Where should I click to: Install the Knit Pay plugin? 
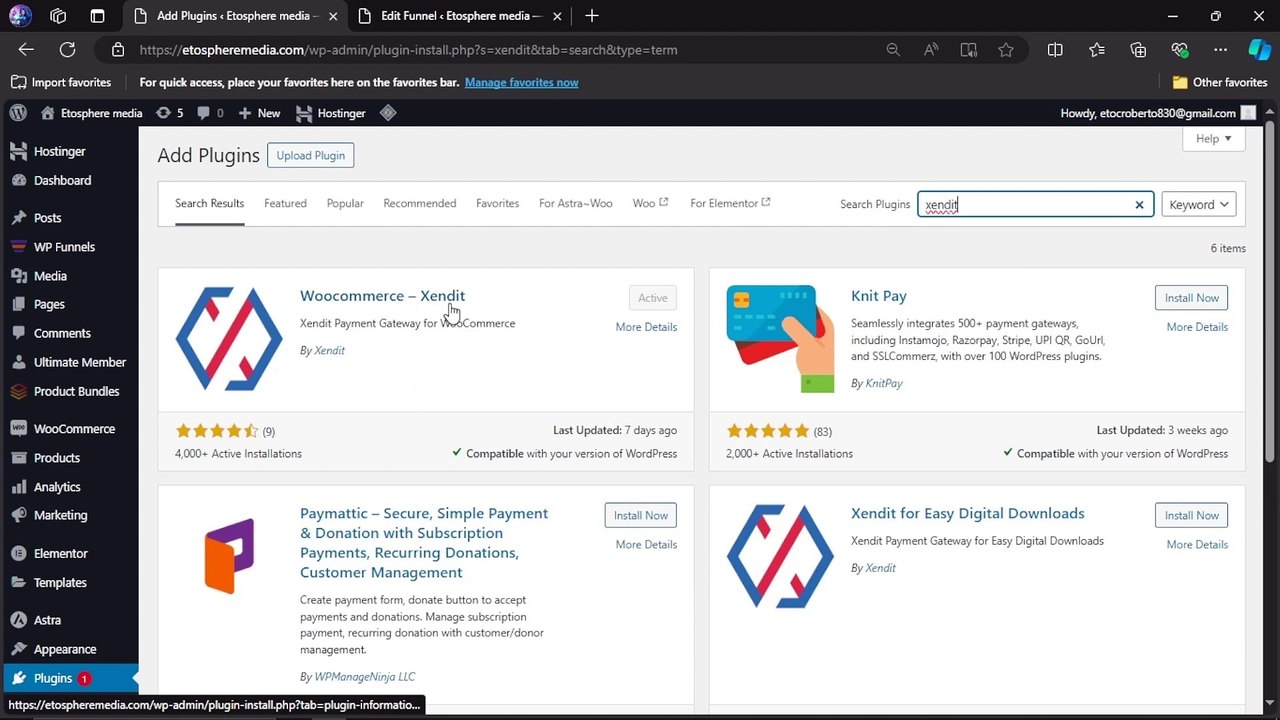[x=1191, y=298]
